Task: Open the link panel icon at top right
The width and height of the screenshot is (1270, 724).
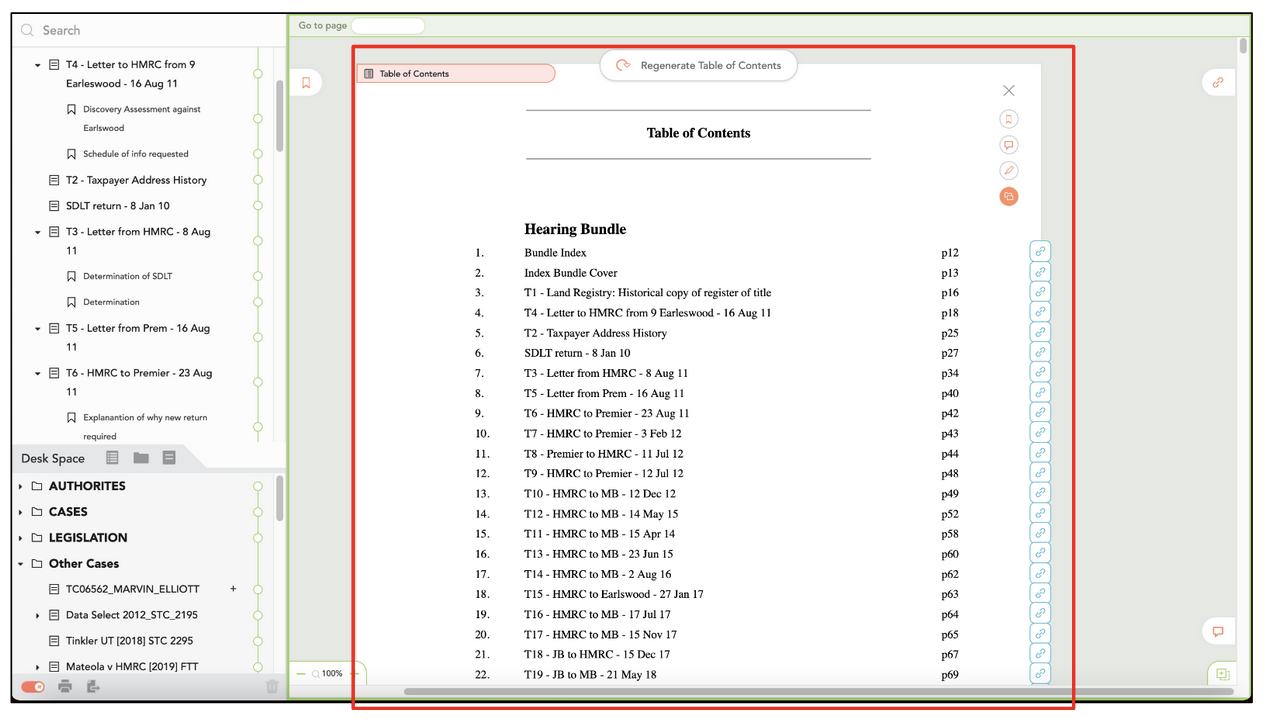Action: tap(1217, 83)
